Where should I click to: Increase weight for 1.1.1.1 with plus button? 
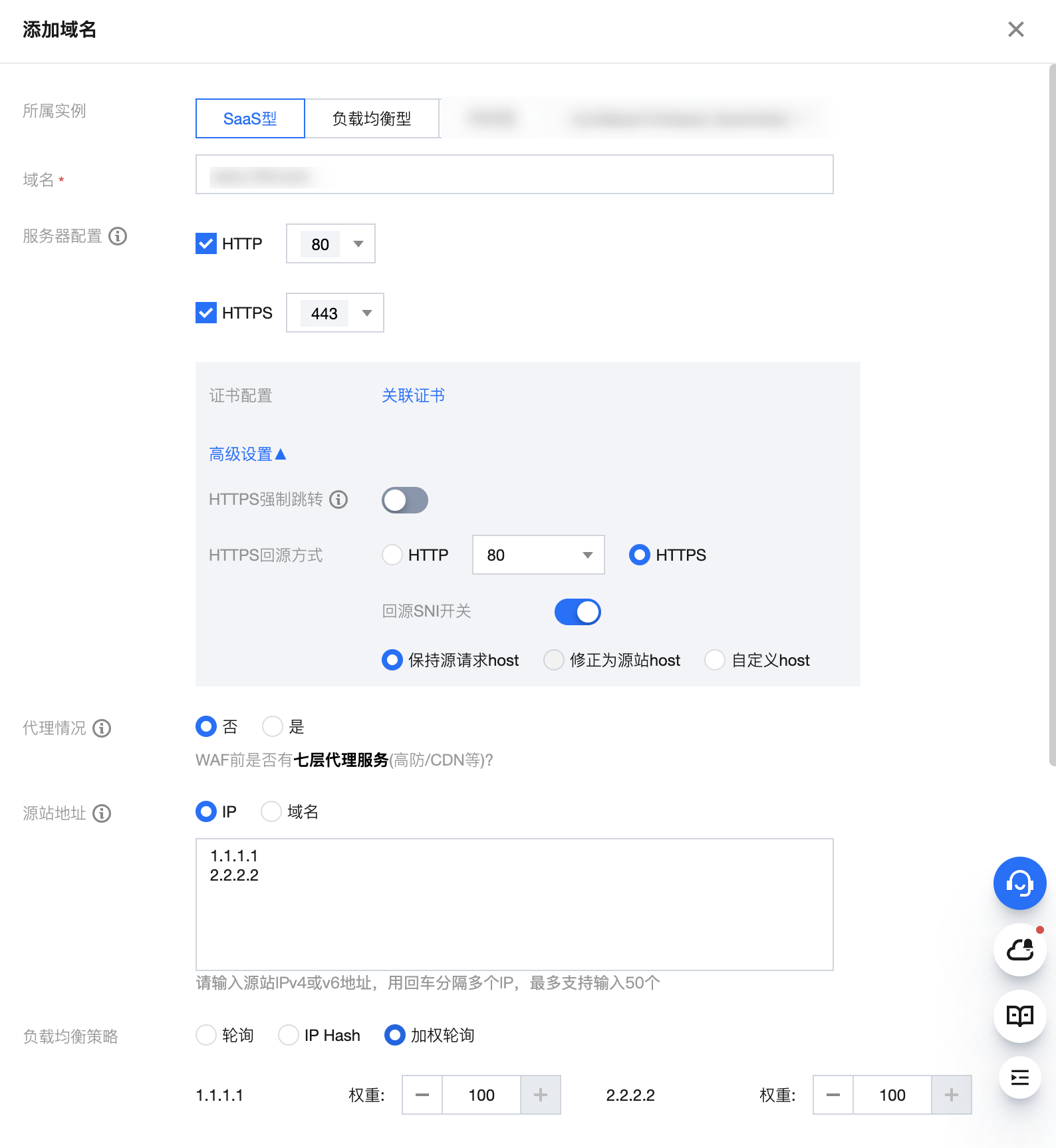click(540, 1095)
